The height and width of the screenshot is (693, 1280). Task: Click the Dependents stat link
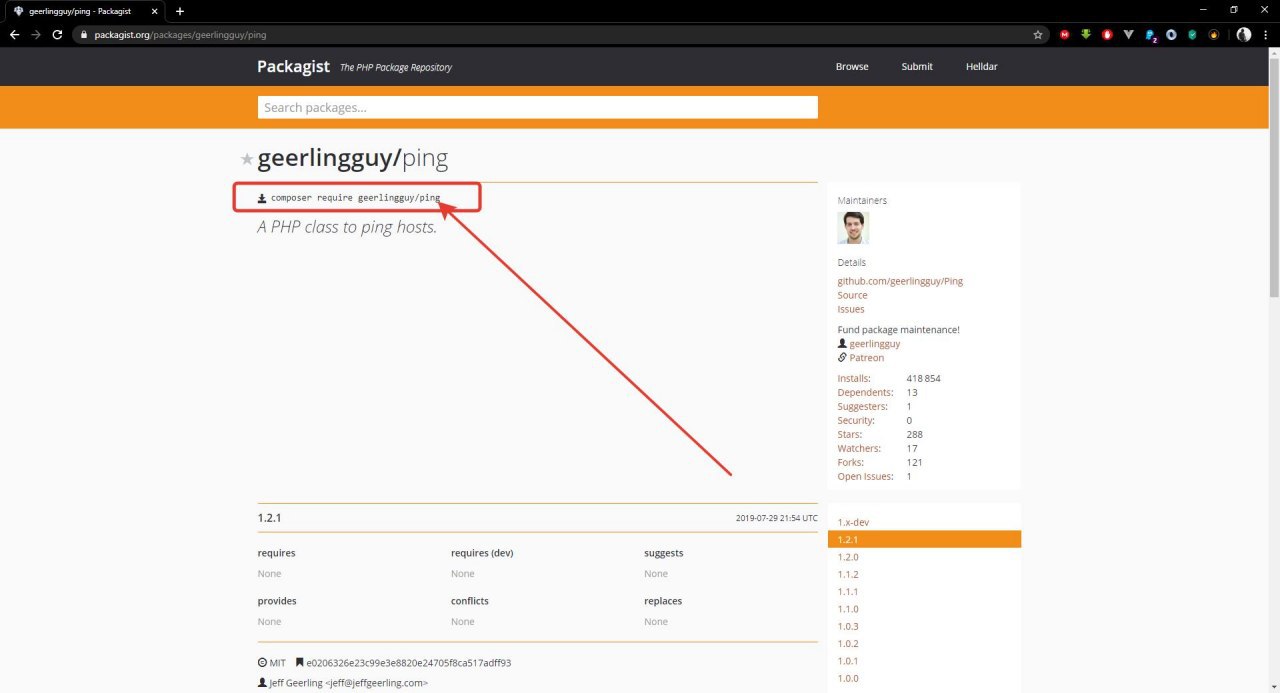point(864,393)
